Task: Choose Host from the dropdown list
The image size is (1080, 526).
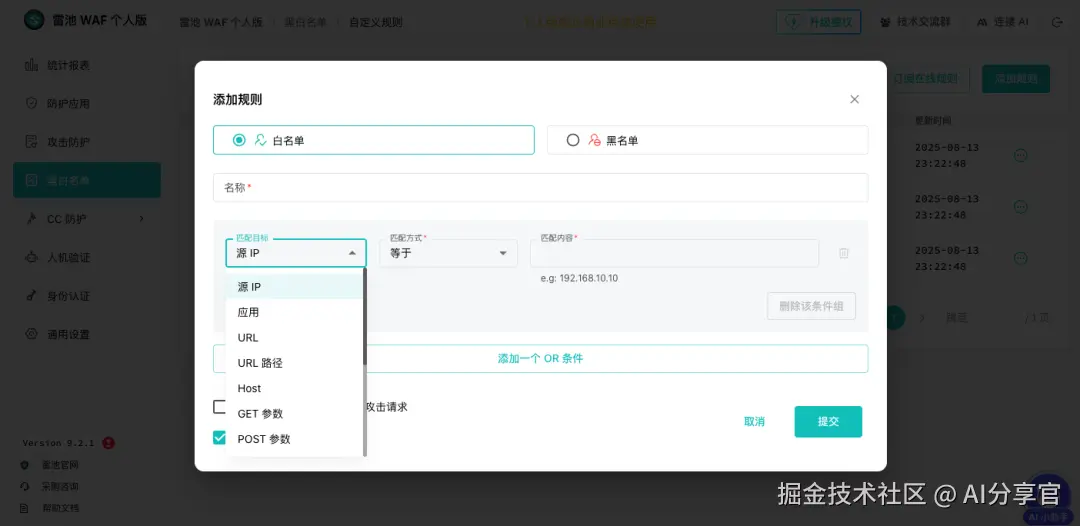Action: click(x=294, y=388)
